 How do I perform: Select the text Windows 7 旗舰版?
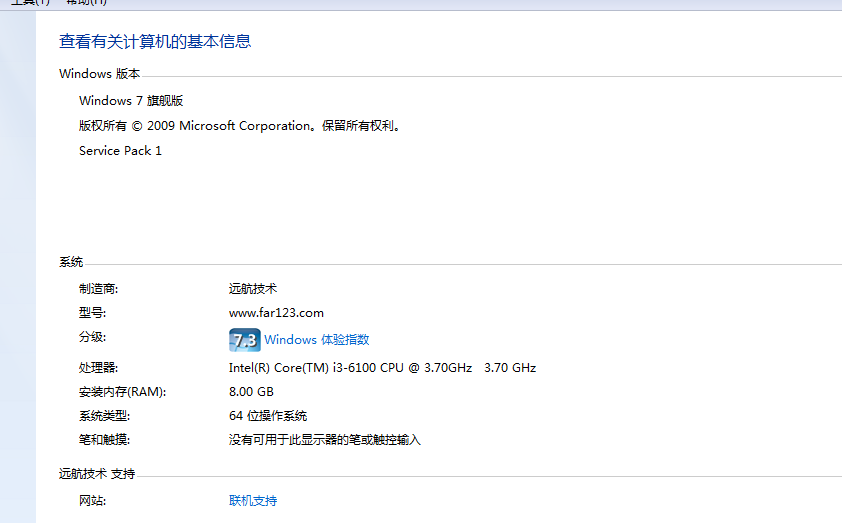pos(131,100)
